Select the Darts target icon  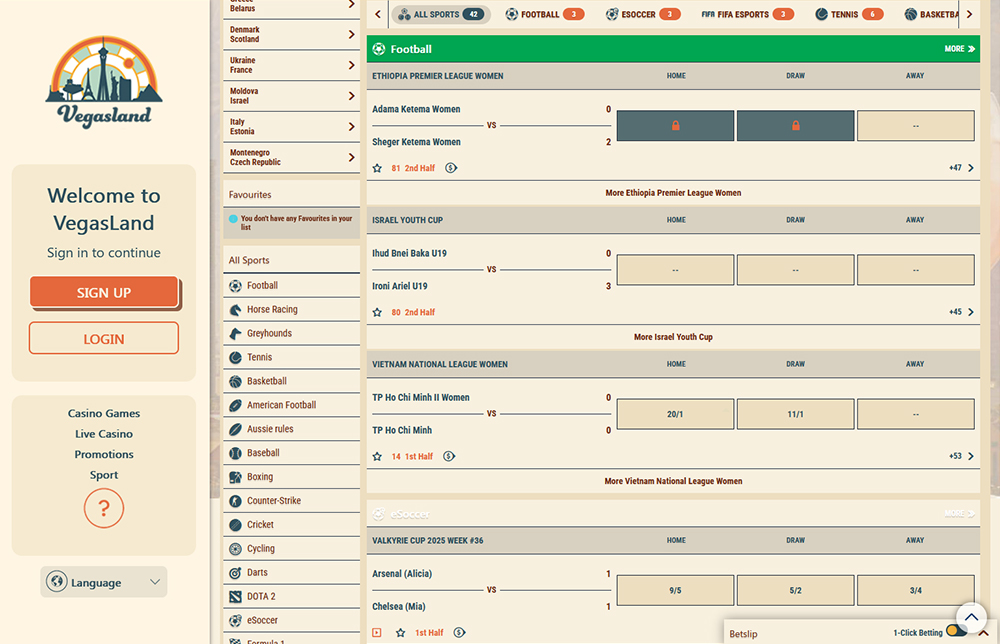pyautogui.click(x=235, y=573)
